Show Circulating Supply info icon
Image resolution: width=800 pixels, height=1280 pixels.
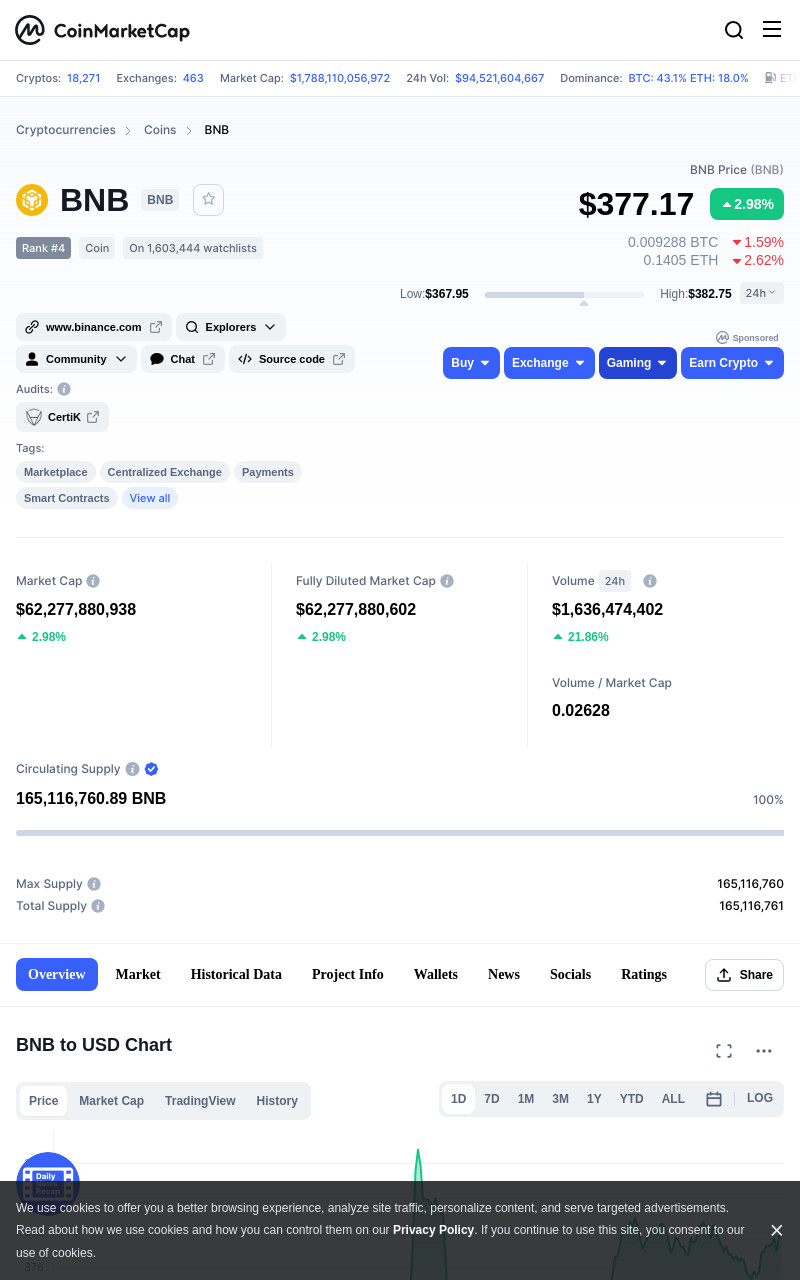pyautogui.click(x=131, y=769)
